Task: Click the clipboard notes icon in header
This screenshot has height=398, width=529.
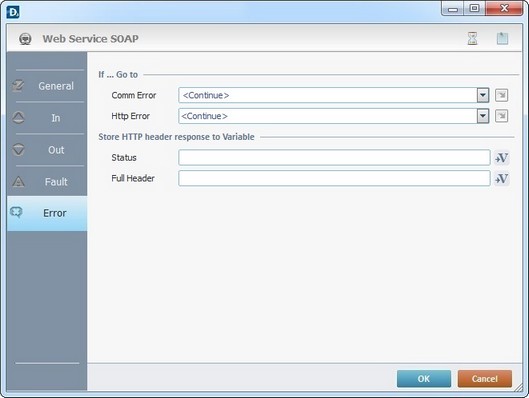Action: (x=502, y=38)
